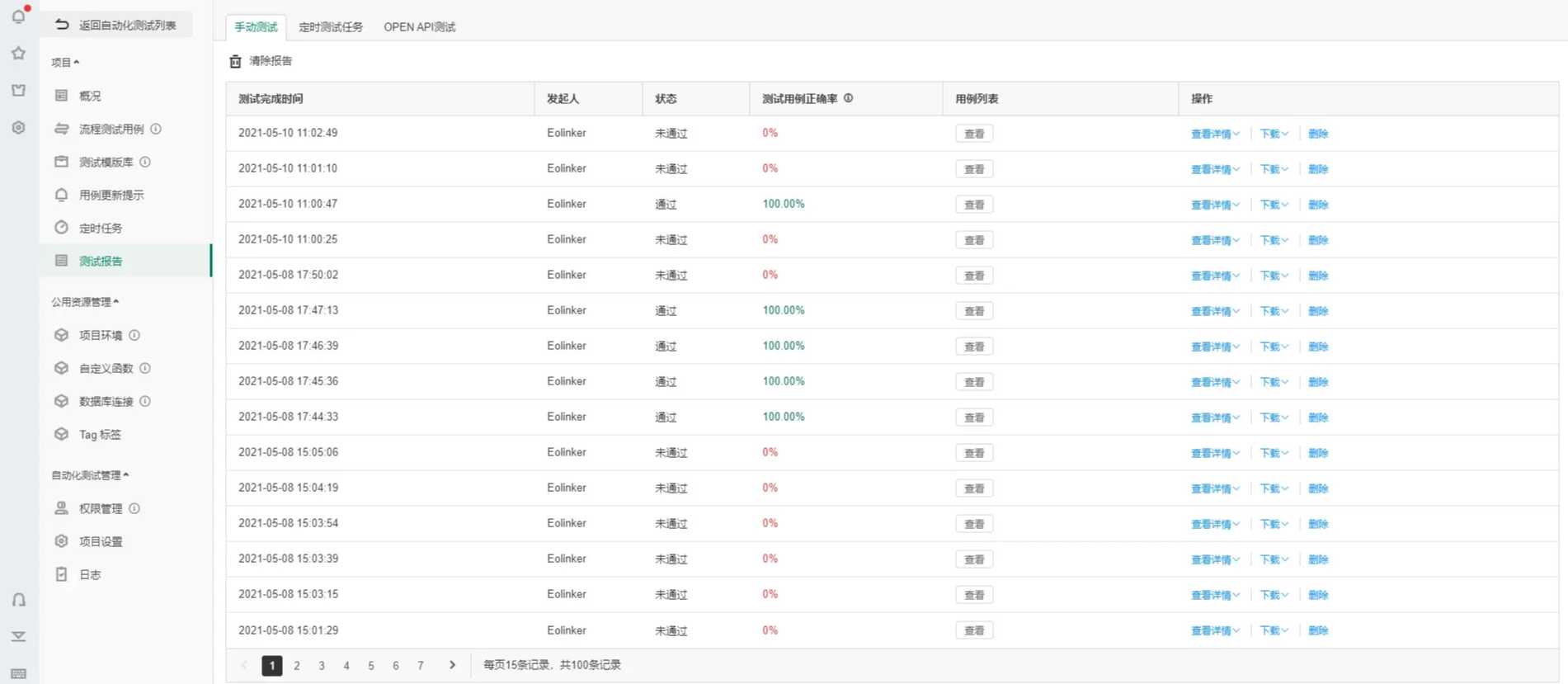Click the keyboard icon at bottom of left rail

pyautogui.click(x=18, y=674)
